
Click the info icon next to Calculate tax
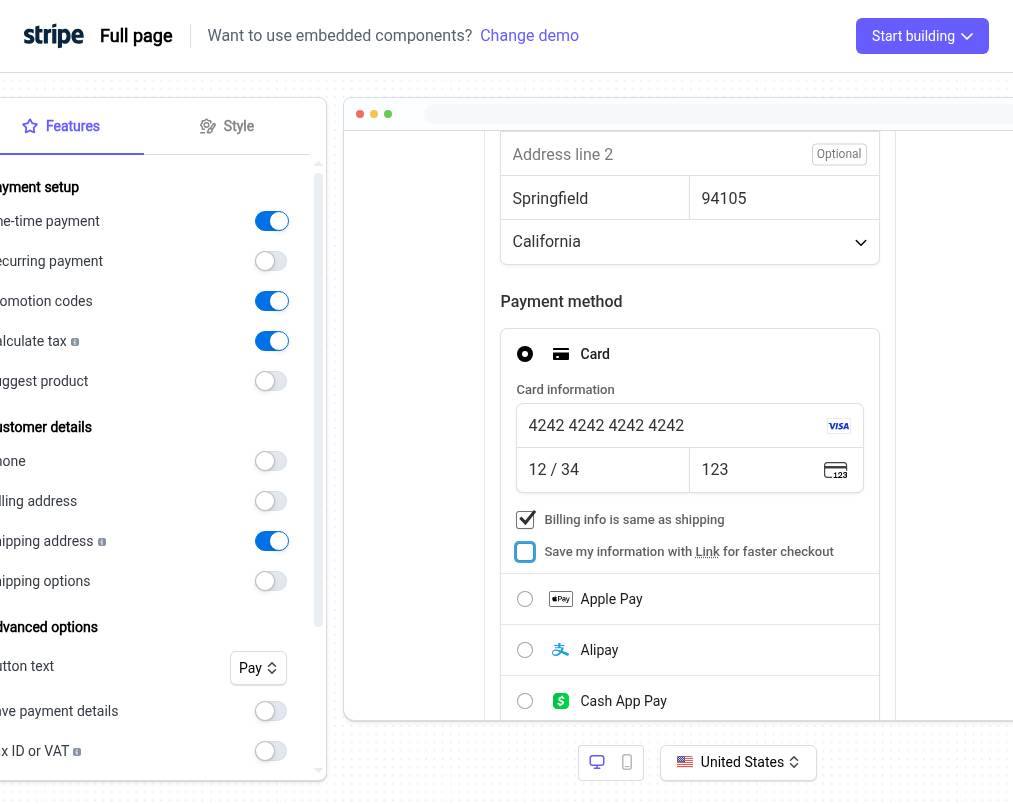(x=75, y=342)
